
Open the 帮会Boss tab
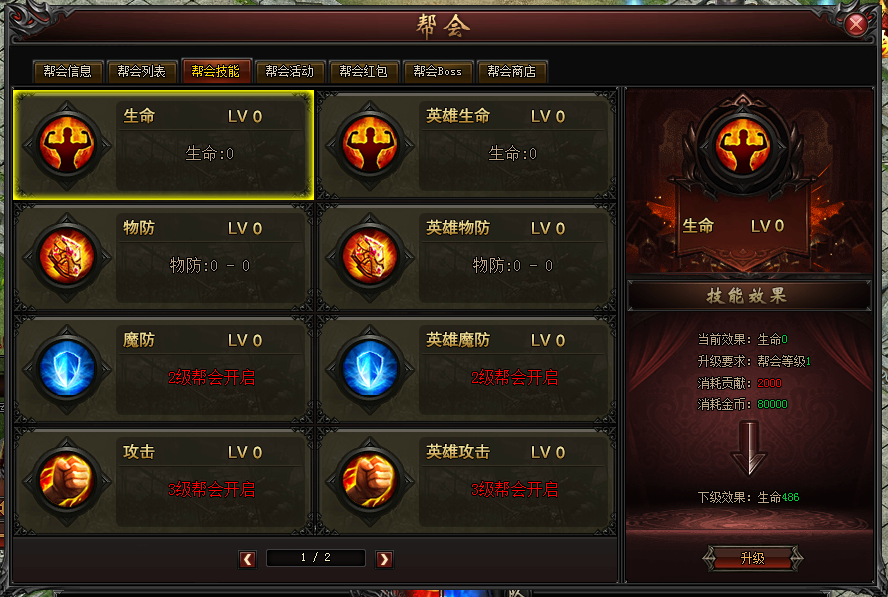coord(438,71)
